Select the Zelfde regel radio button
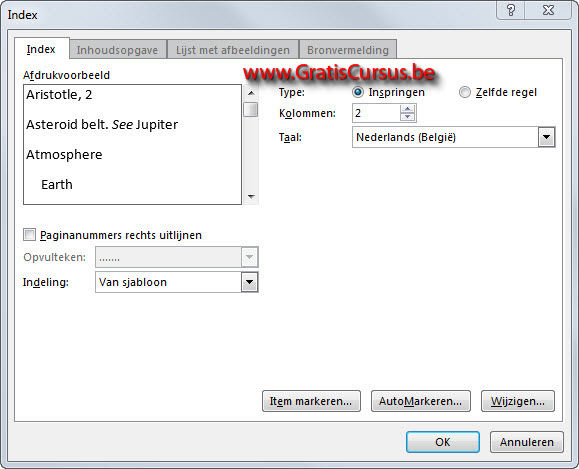The width and height of the screenshot is (579, 469). pyautogui.click(x=465, y=92)
